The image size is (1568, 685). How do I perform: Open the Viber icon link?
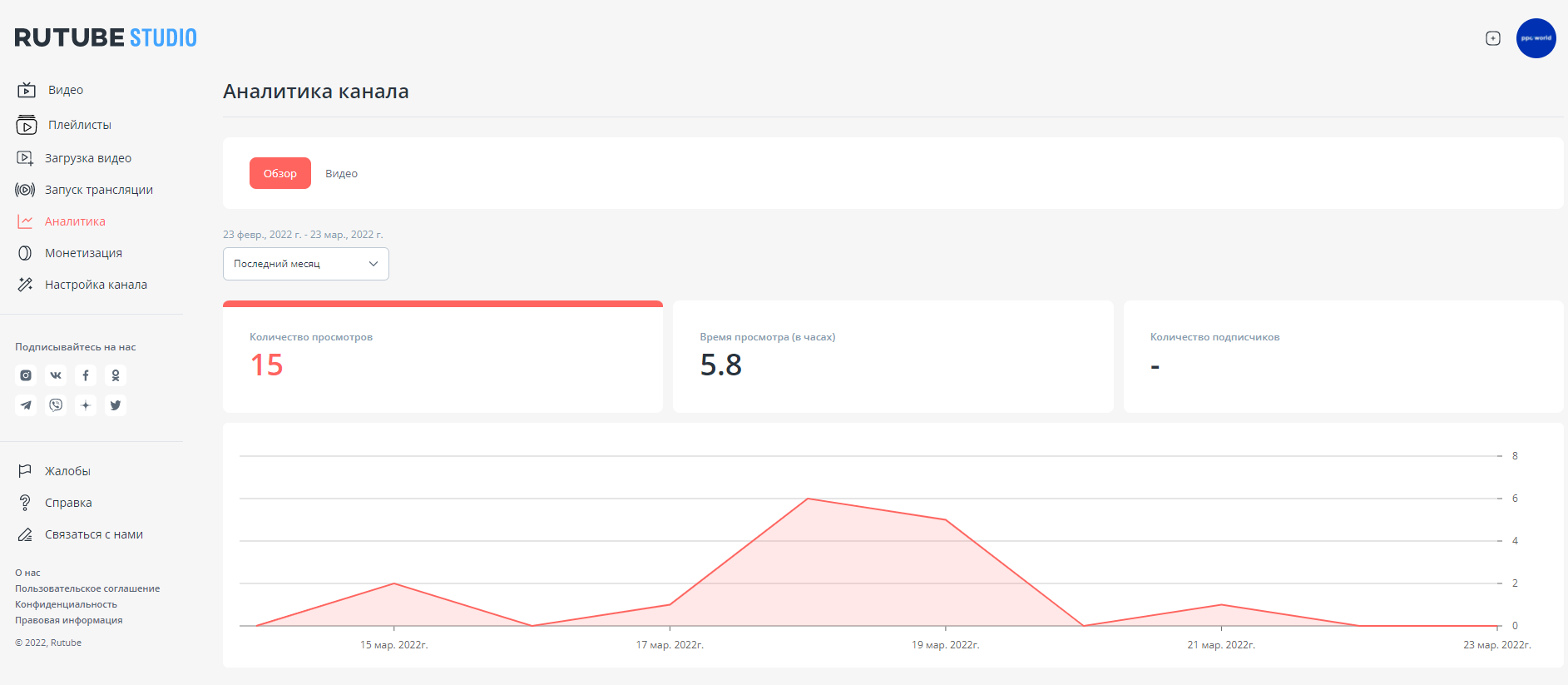[x=56, y=405]
